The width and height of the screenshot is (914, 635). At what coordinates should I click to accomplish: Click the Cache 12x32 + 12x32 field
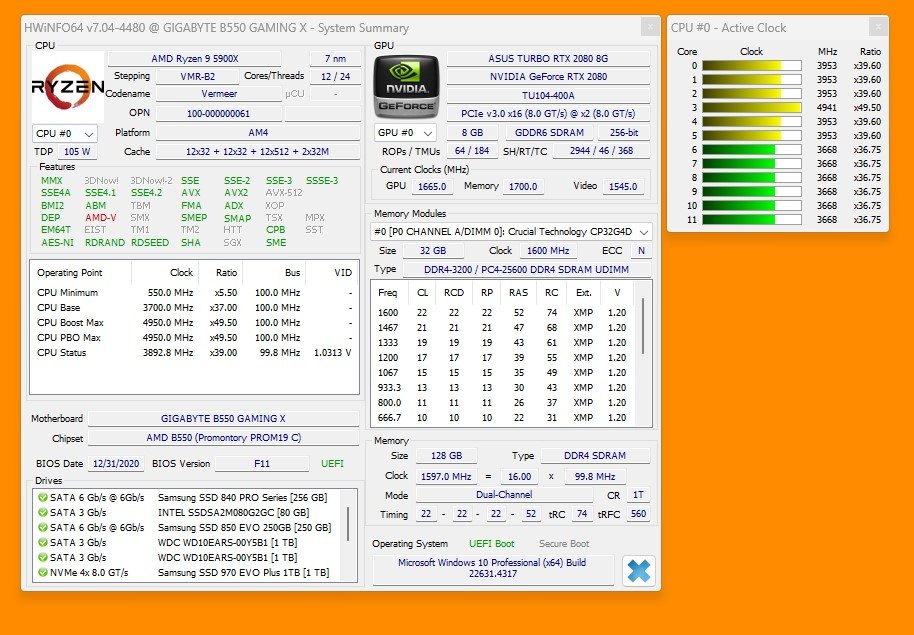tap(258, 152)
